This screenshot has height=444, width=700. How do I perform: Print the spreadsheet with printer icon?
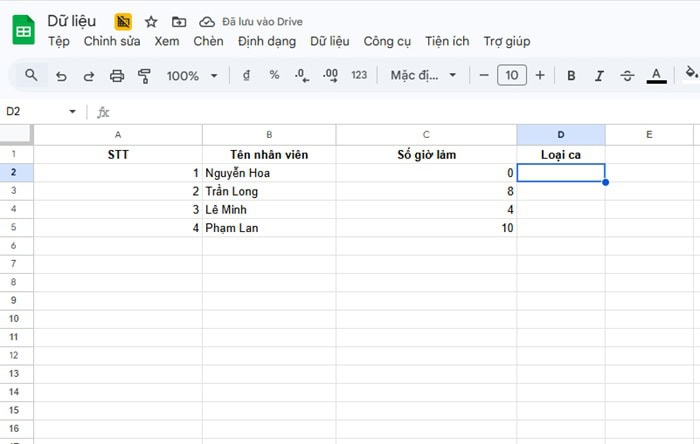(117, 75)
